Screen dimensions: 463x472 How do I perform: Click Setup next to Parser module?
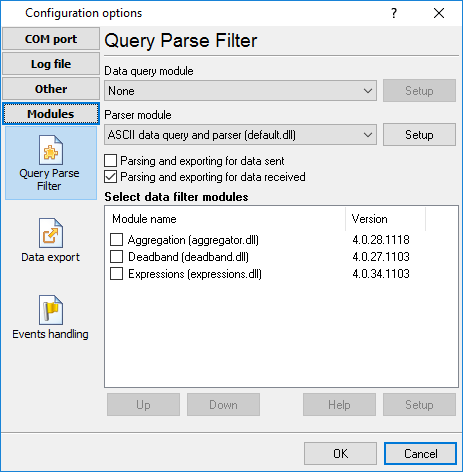pyautogui.click(x=419, y=135)
